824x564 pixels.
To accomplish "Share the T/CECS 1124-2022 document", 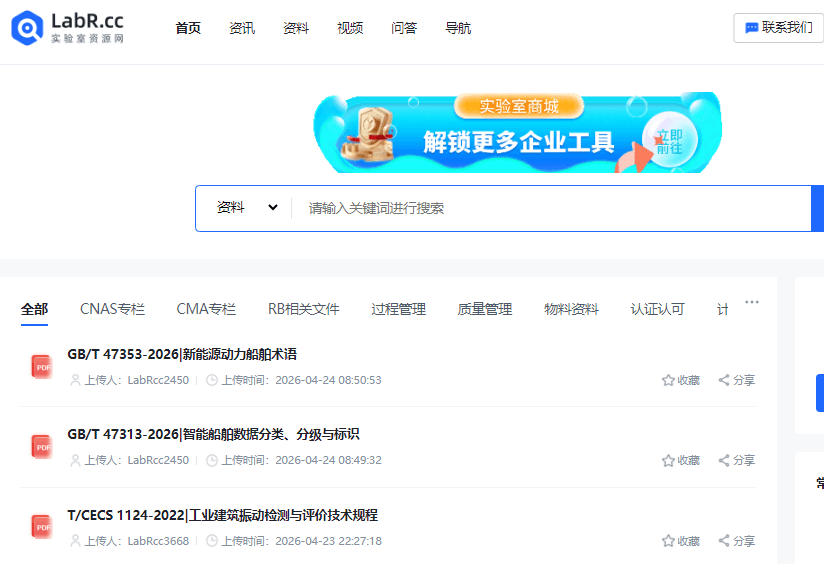I will pos(737,541).
